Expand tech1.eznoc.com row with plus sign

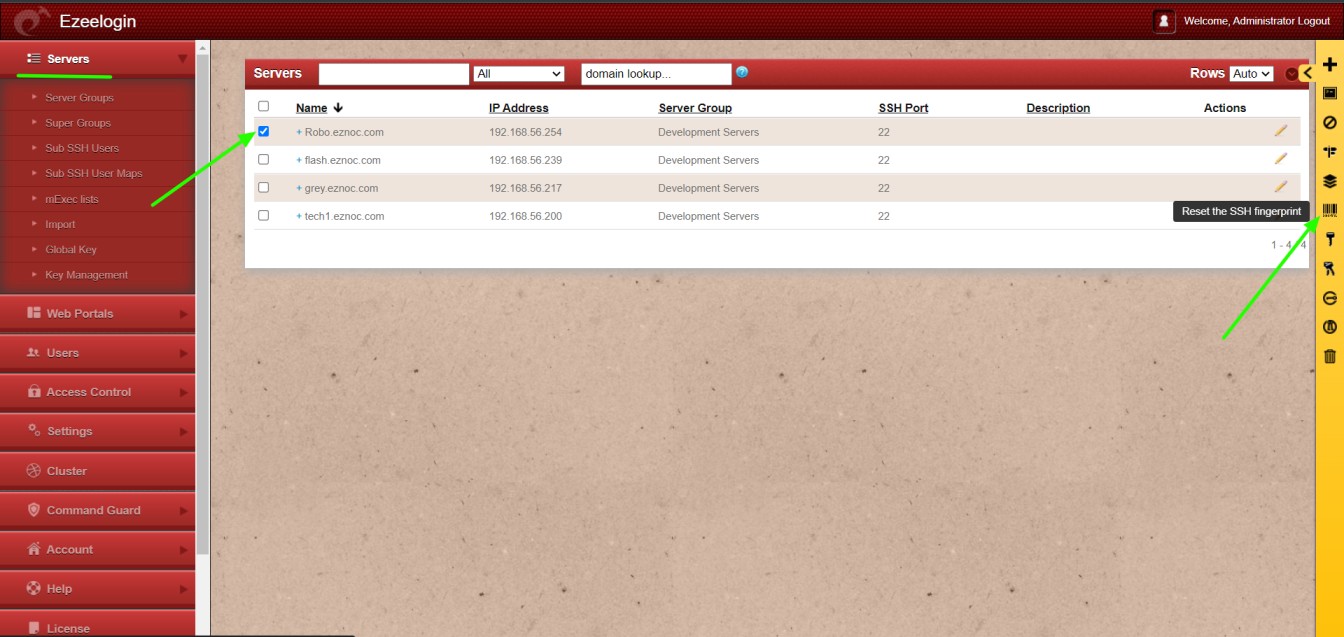pos(298,216)
